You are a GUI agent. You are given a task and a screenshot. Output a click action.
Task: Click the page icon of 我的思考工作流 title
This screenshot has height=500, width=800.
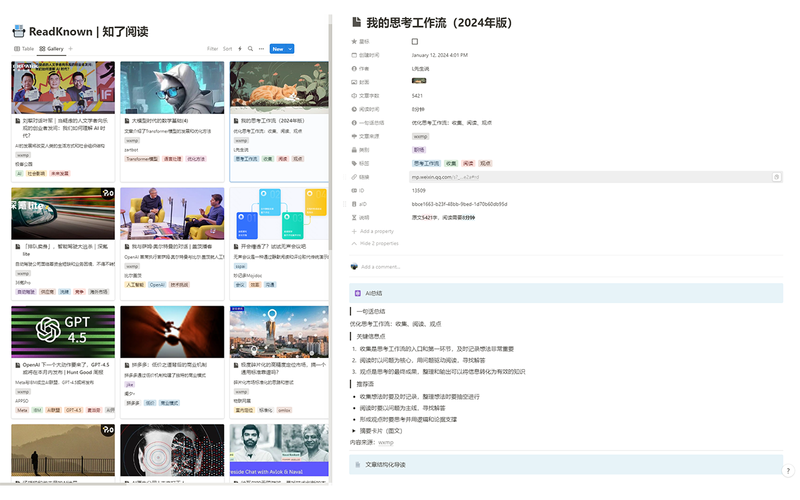(357, 22)
